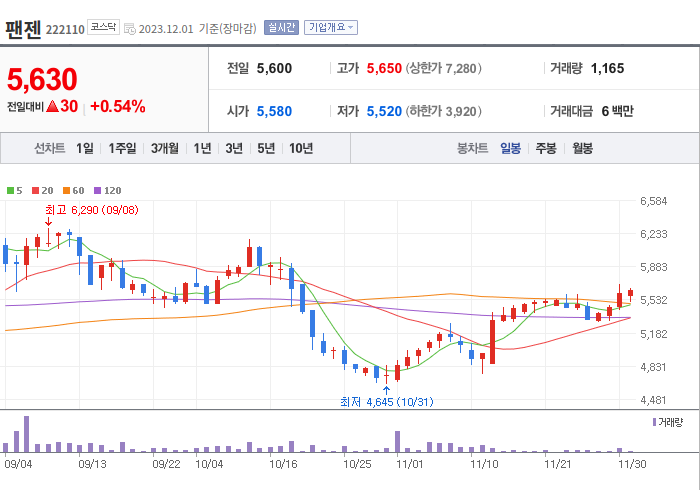Select the 3개월 line chart tab
Image resolution: width=700 pixels, height=490 pixels.
(x=165, y=148)
